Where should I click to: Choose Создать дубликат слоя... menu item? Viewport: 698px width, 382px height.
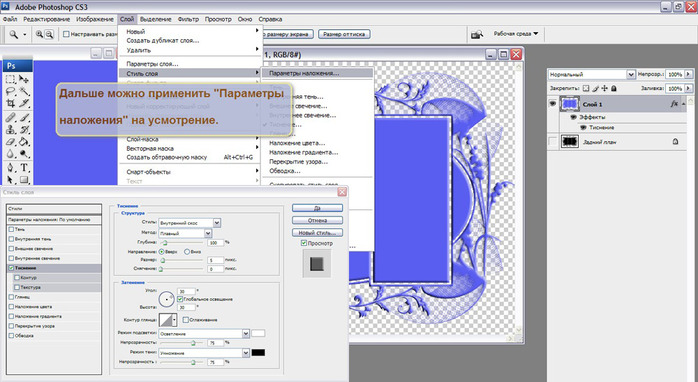tap(163, 41)
